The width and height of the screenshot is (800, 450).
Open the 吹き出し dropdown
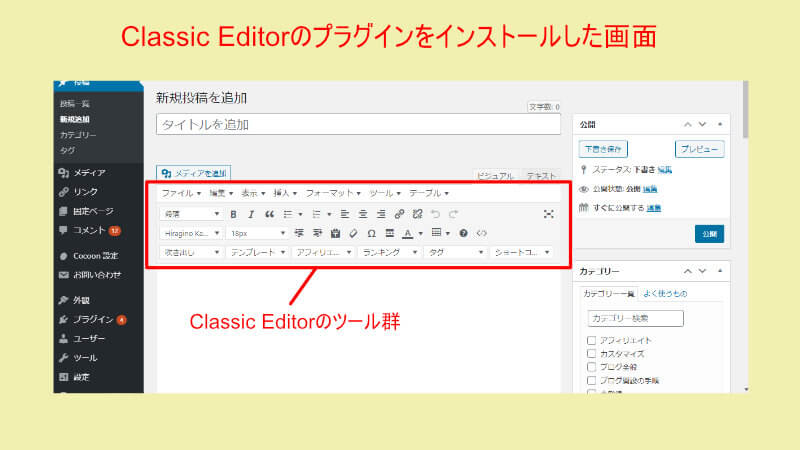(191, 252)
